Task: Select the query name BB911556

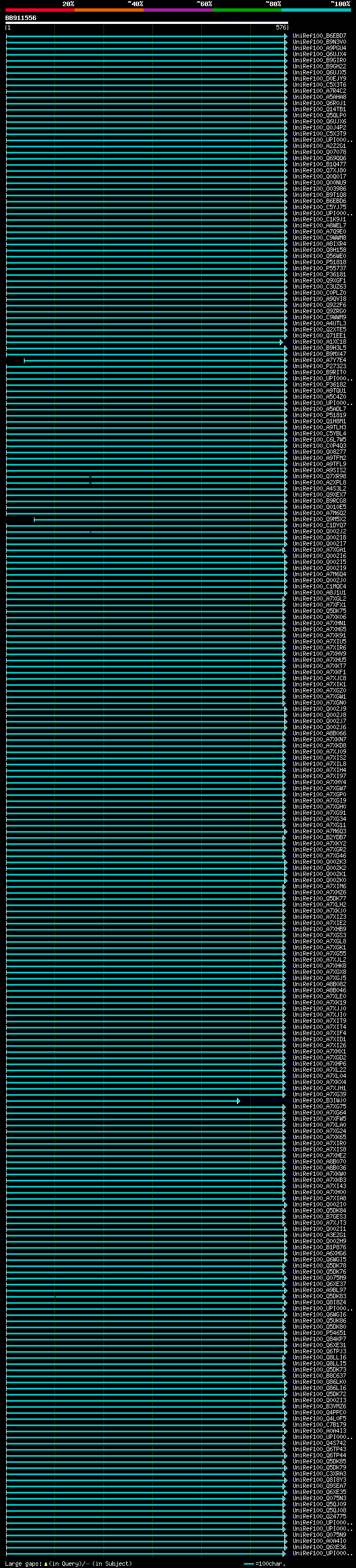Action: tap(21, 18)
